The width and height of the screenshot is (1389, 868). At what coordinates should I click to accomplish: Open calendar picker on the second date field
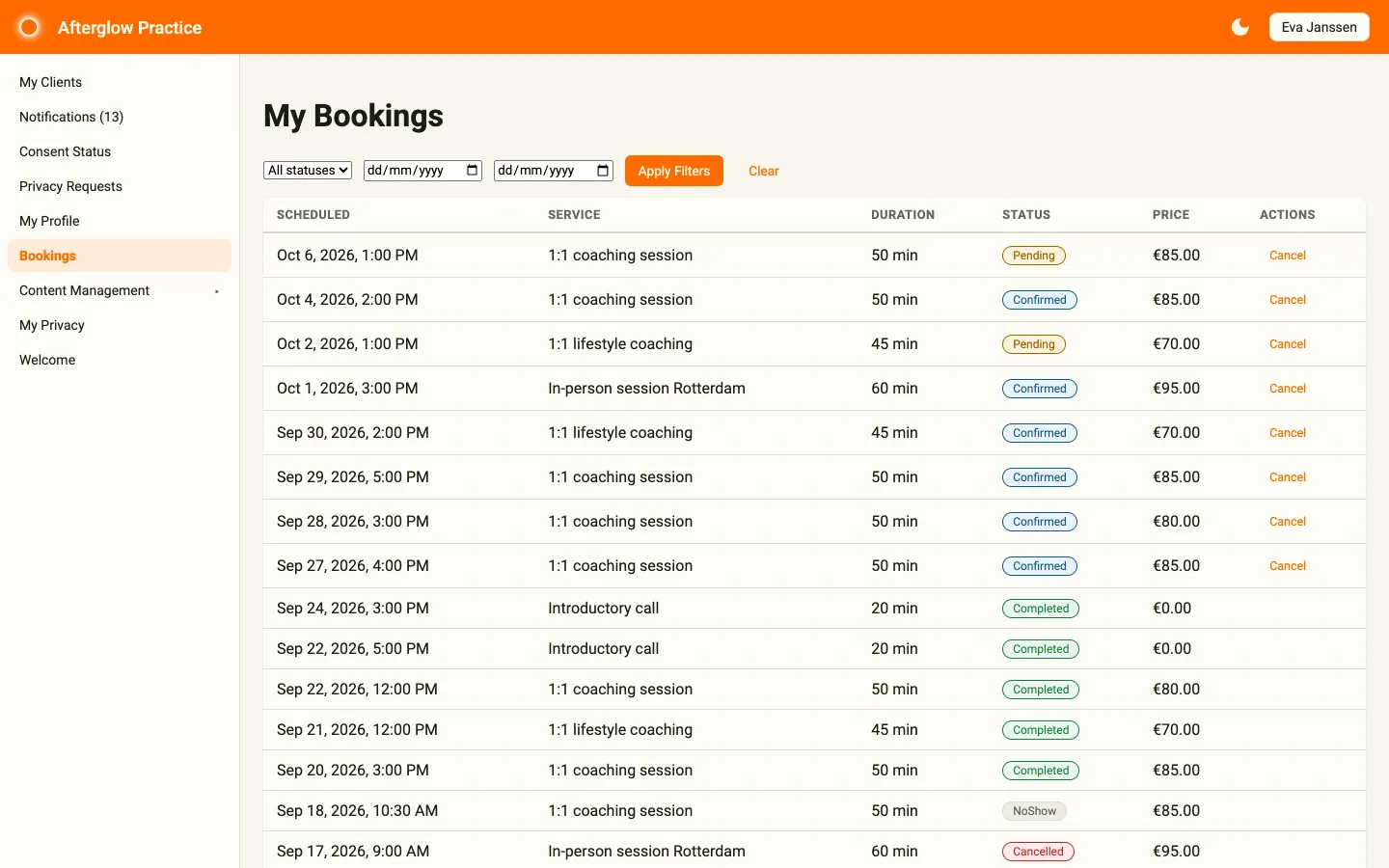pos(603,171)
